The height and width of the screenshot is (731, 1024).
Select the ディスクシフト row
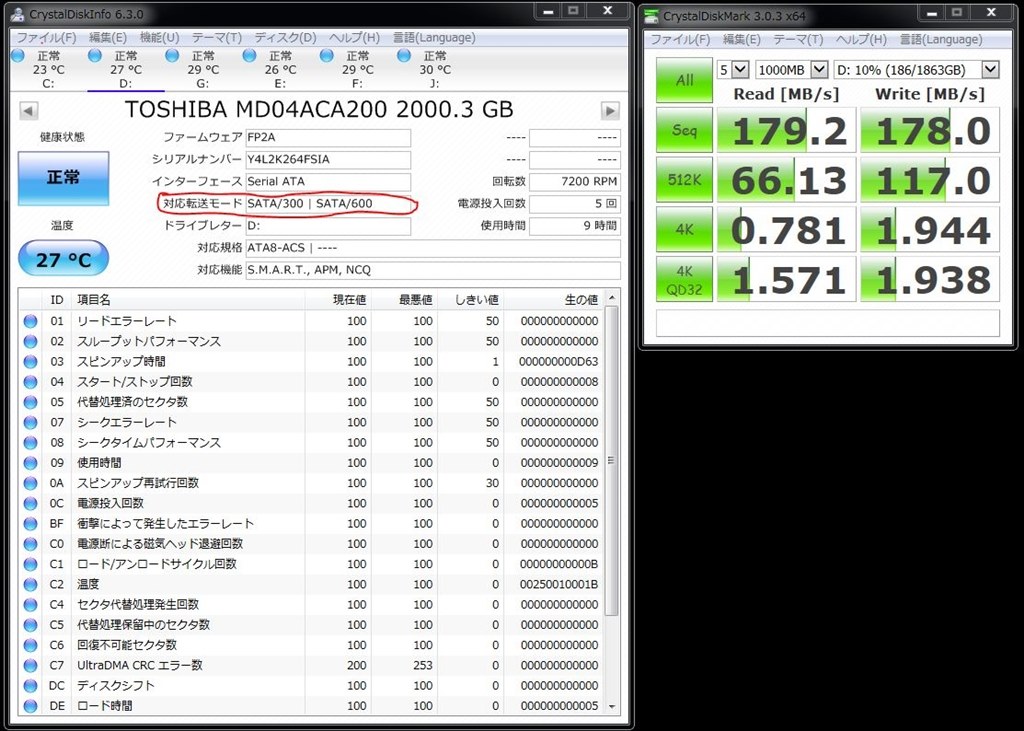[x=312, y=685]
